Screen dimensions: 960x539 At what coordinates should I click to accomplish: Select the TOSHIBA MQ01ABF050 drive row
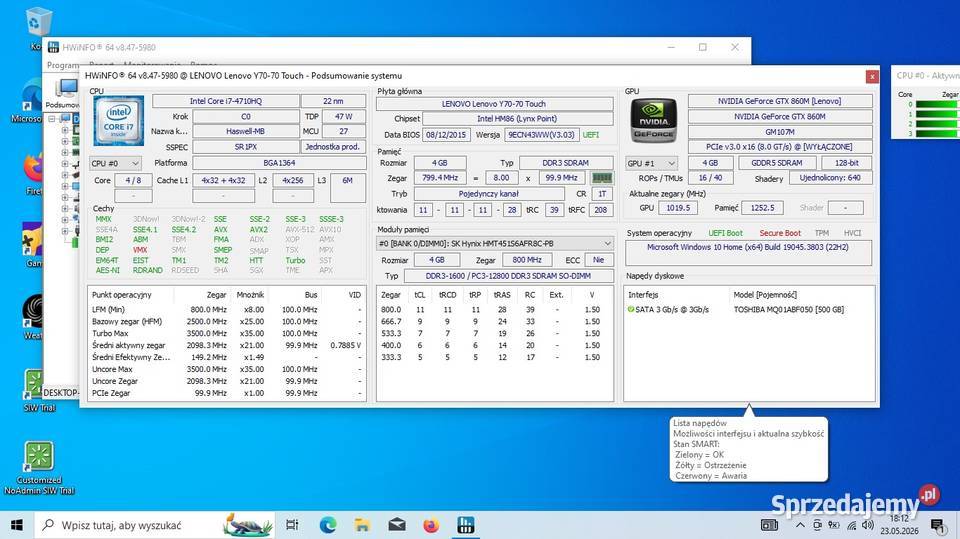click(749, 309)
